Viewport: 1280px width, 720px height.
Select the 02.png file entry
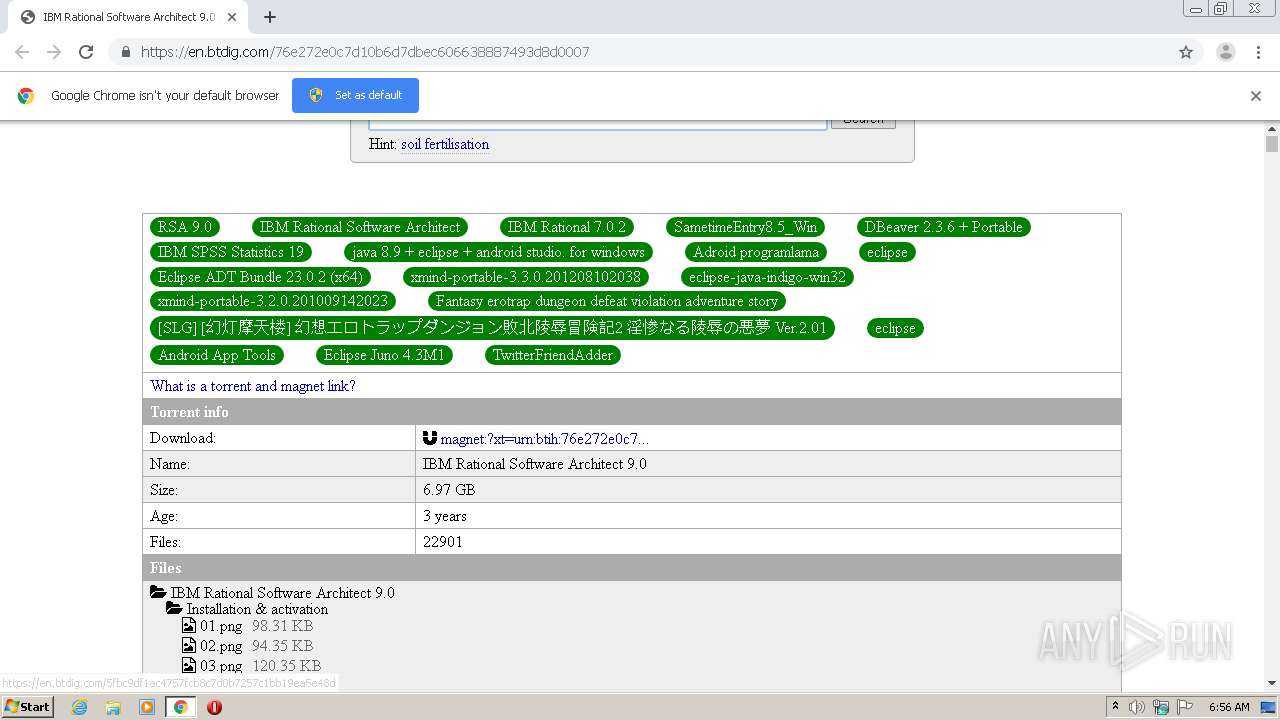click(221, 646)
